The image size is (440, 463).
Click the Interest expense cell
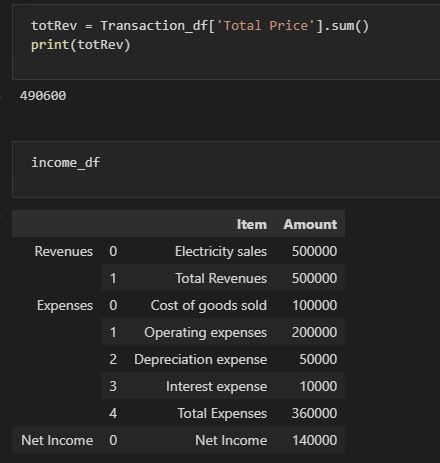click(x=217, y=386)
